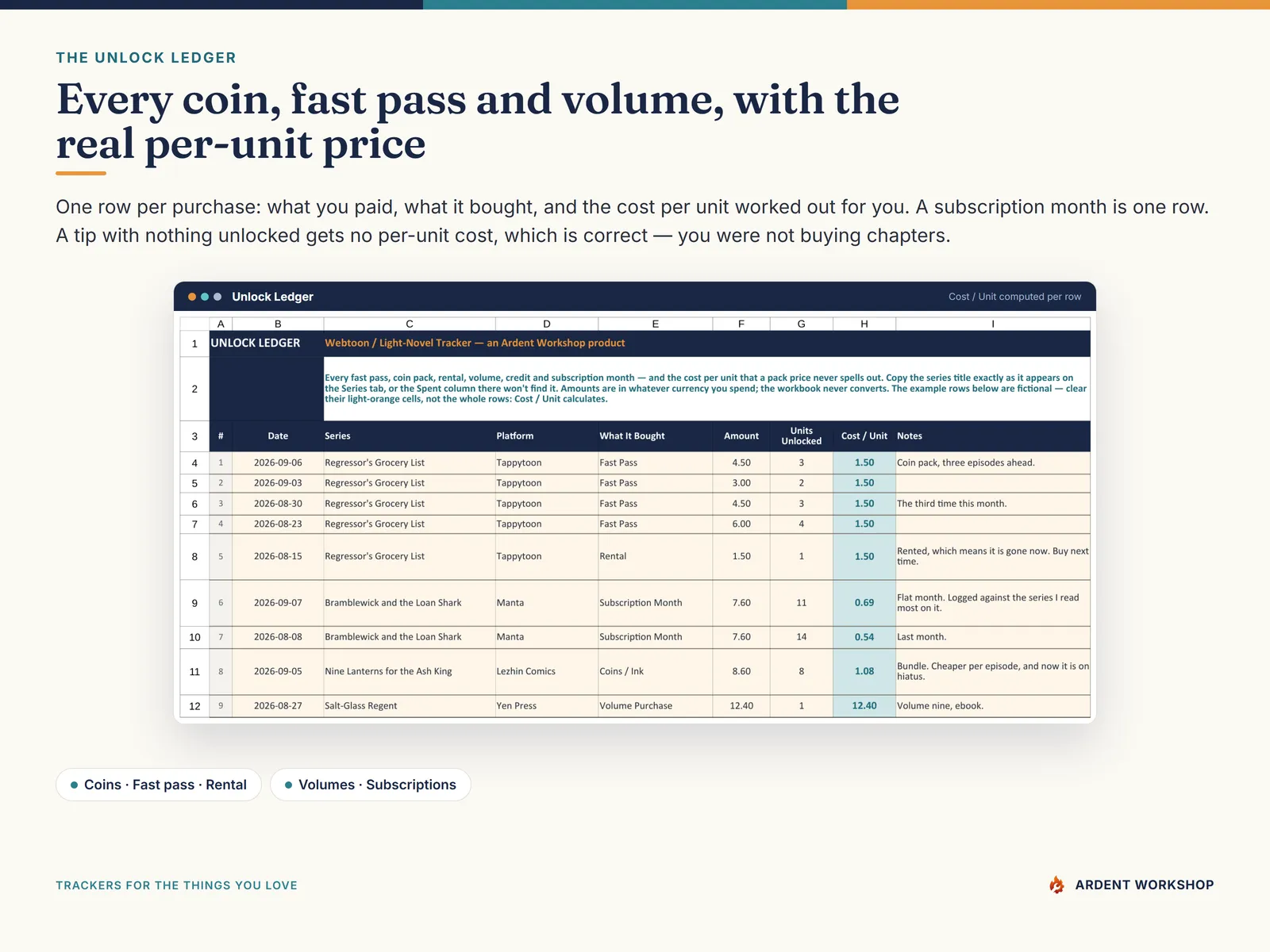The width and height of the screenshot is (1270, 952).
Task: Click the units unlocked cell 14
Action: coord(802,637)
